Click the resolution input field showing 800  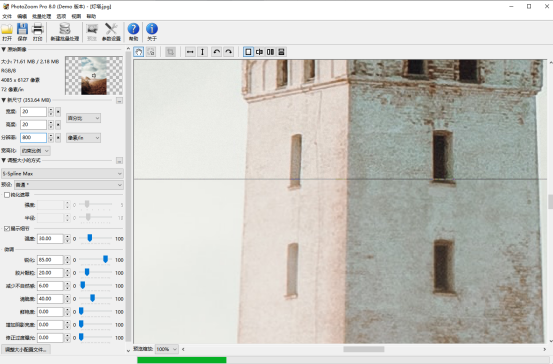click(33, 138)
